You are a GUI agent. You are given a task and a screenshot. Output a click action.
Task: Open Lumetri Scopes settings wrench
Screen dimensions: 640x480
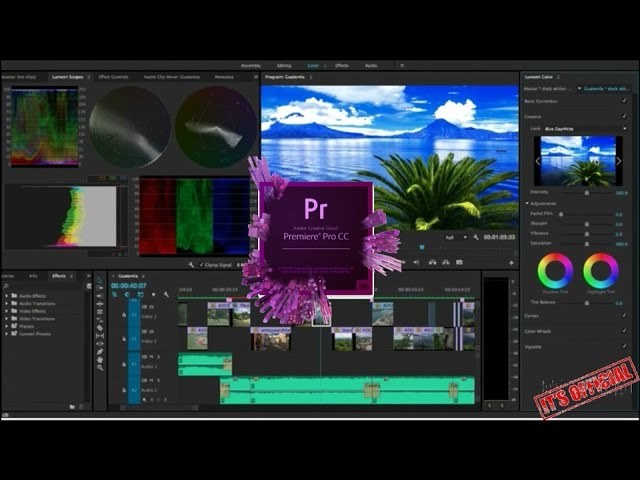coord(191,265)
